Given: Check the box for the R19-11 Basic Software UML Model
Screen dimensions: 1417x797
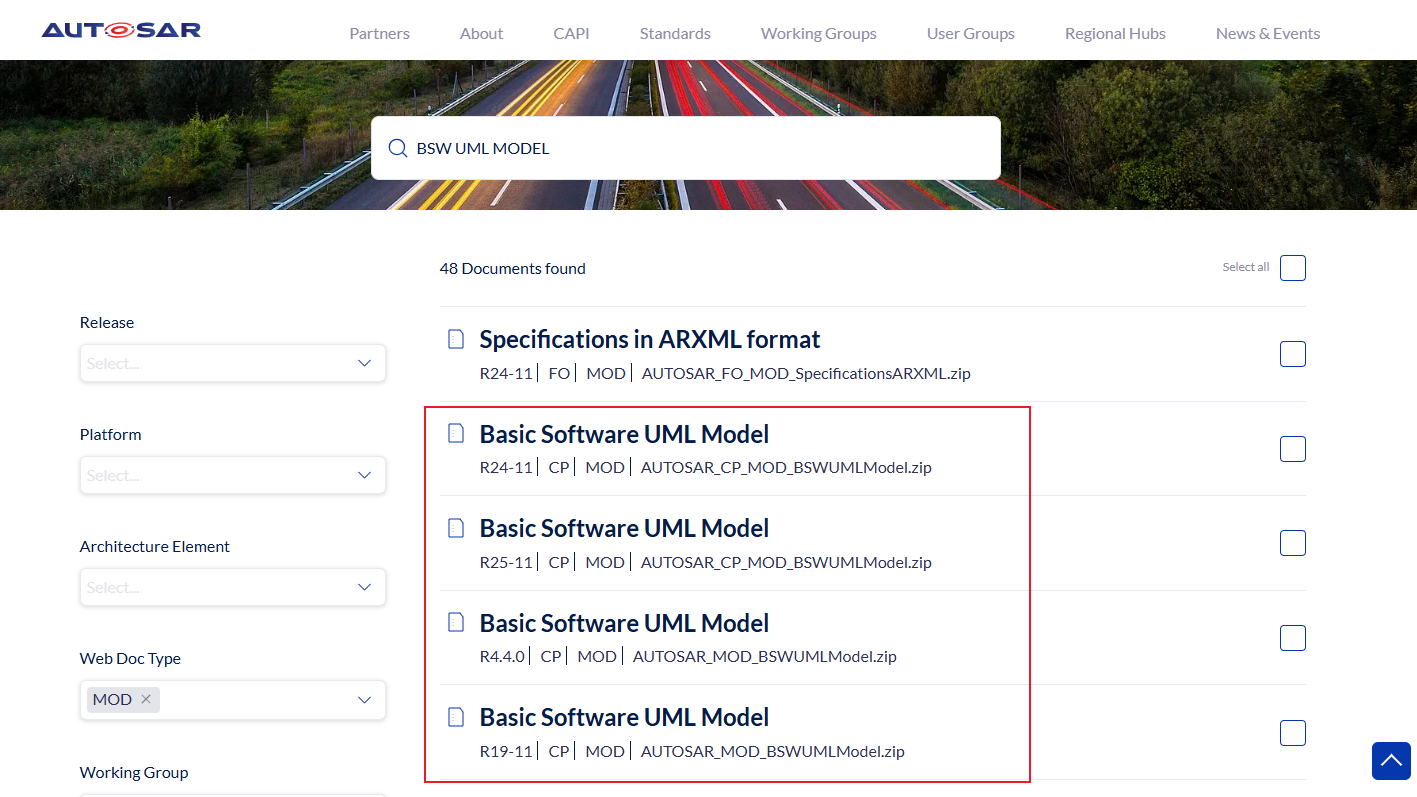Looking at the screenshot, I should tap(1293, 733).
